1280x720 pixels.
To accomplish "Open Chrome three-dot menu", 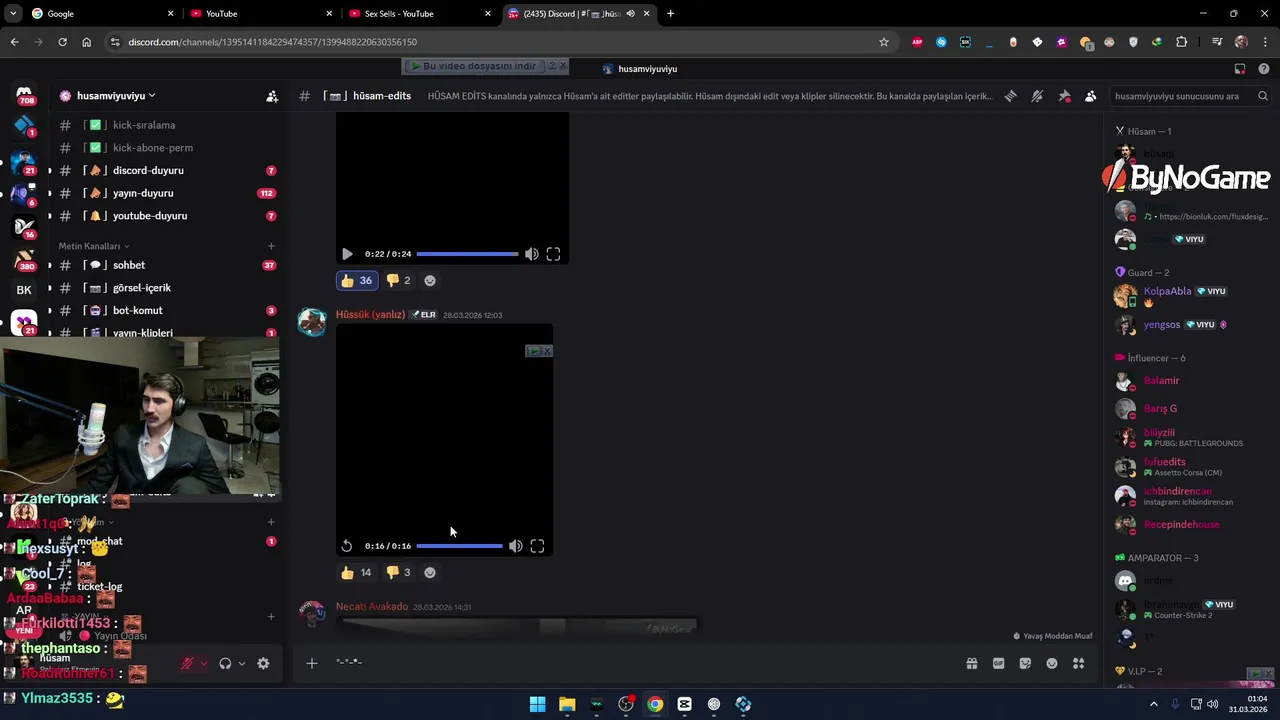I will 1264,42.
